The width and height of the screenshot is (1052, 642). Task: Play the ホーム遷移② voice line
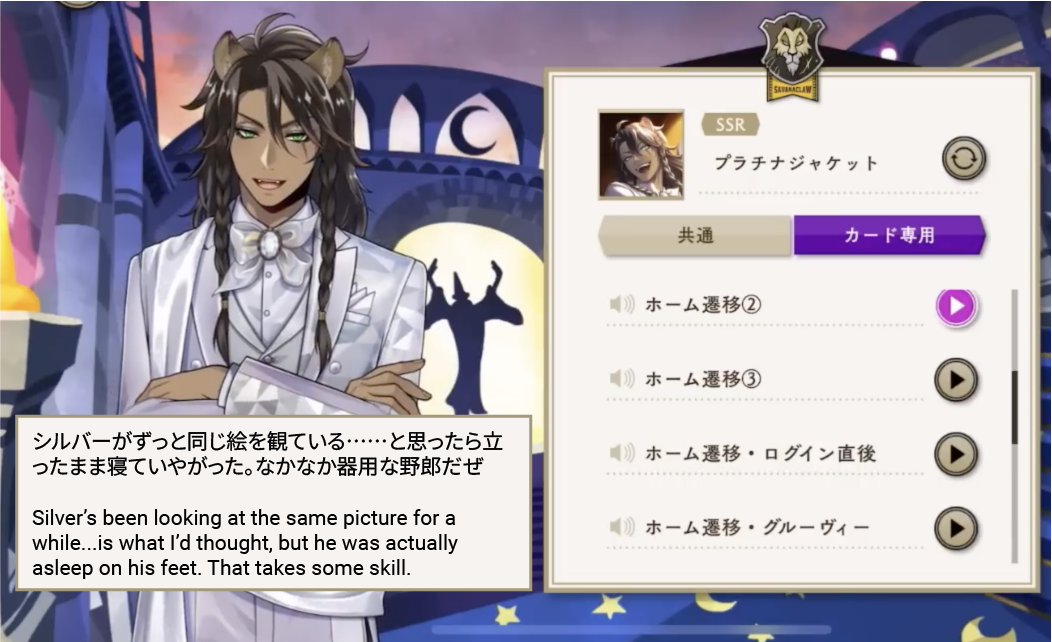(x=956, y=307)
